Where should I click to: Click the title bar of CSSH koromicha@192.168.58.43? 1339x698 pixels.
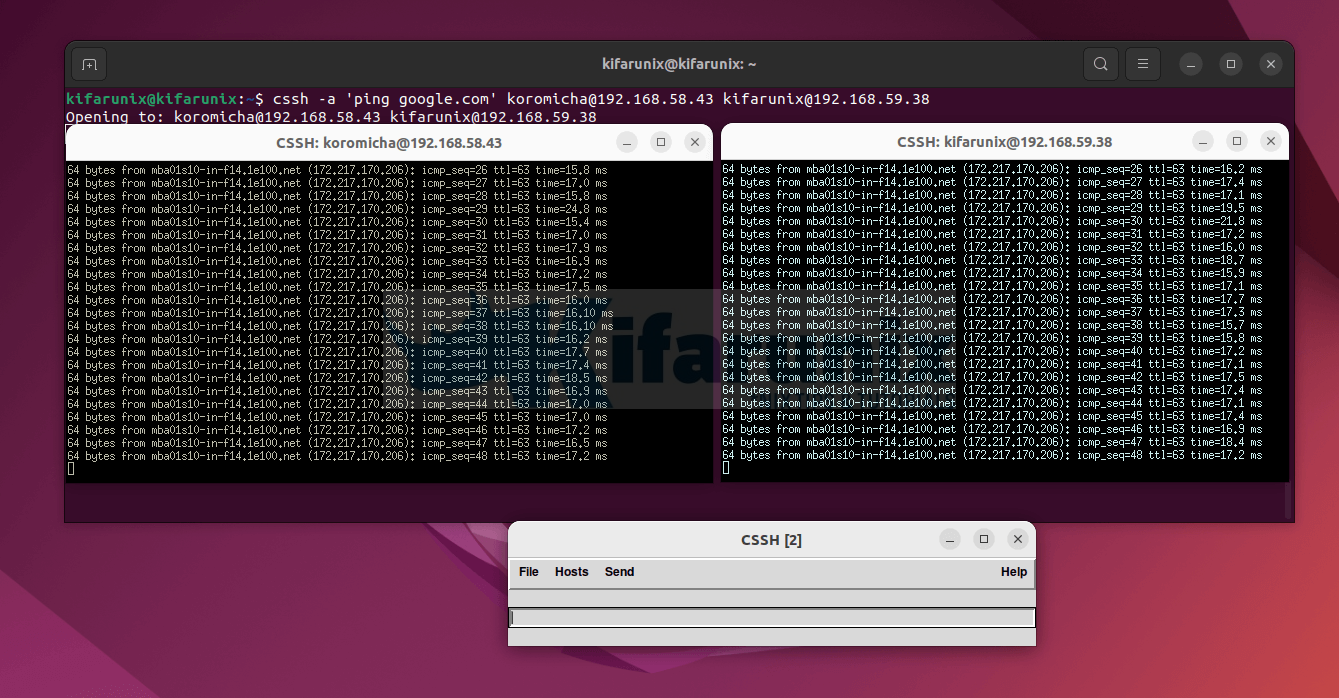[x=389, y=143]
